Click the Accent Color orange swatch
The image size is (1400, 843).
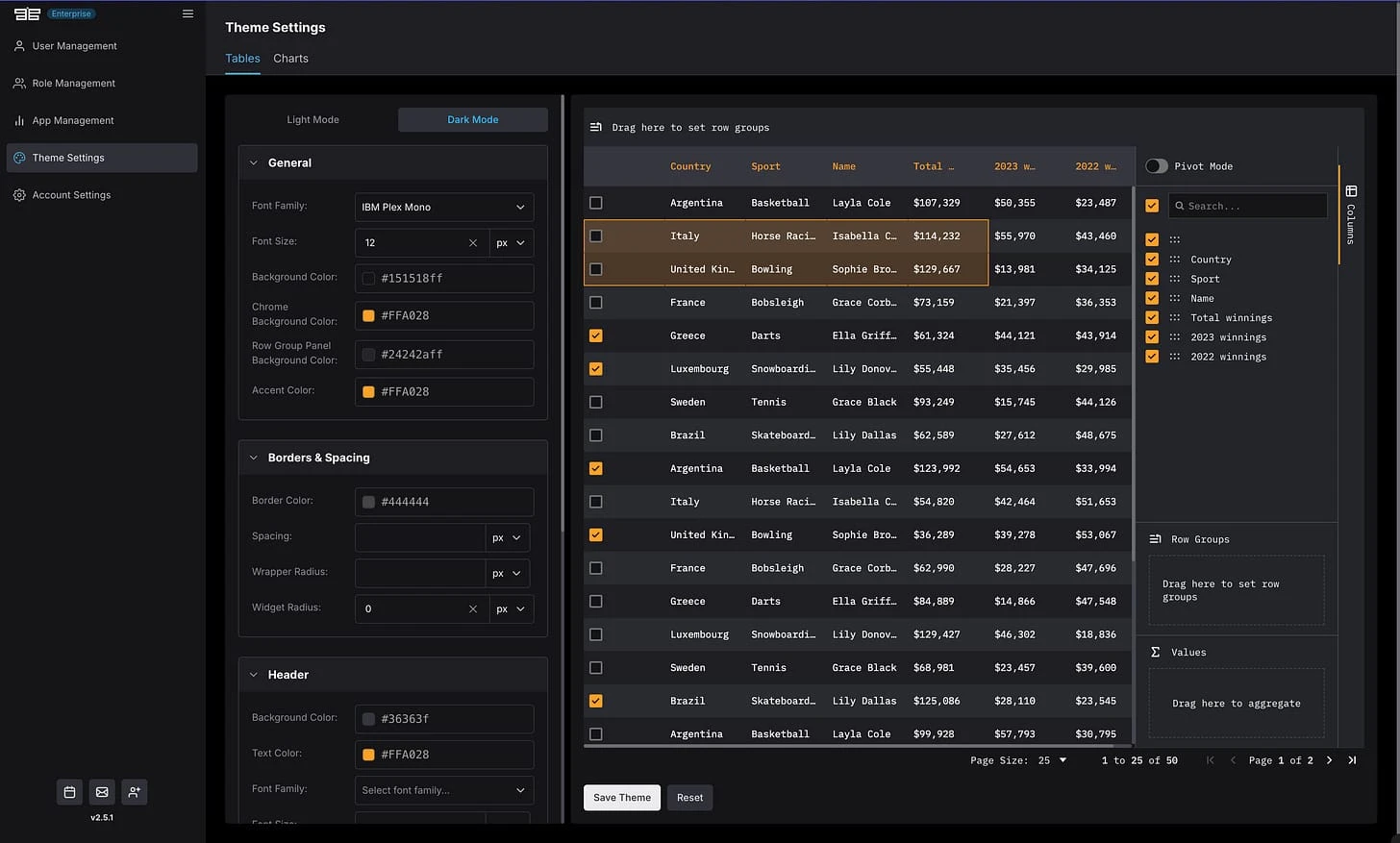click(x=368, y=392)
